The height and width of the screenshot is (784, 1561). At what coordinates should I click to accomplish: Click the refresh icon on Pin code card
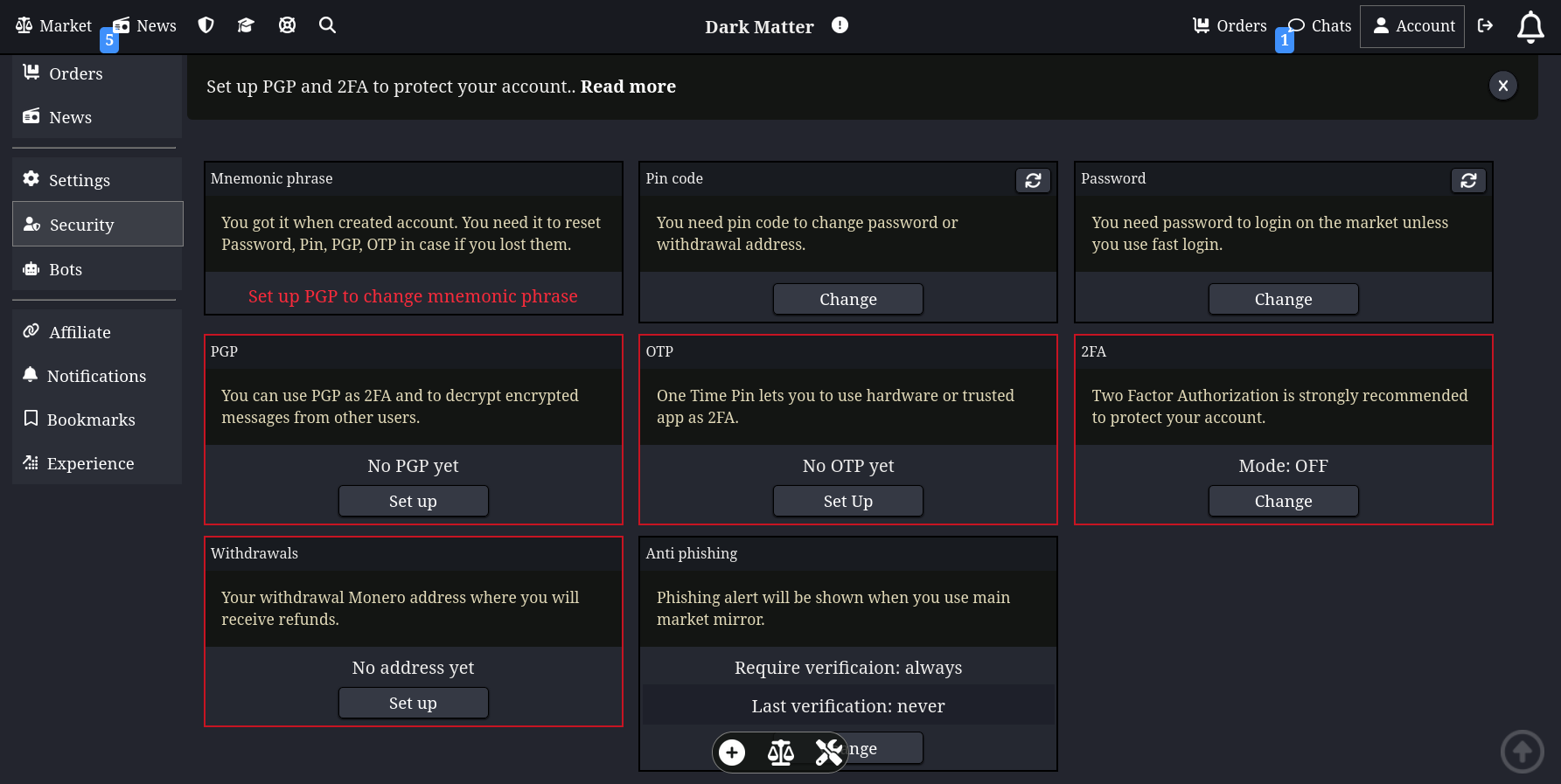[1033, 180]
